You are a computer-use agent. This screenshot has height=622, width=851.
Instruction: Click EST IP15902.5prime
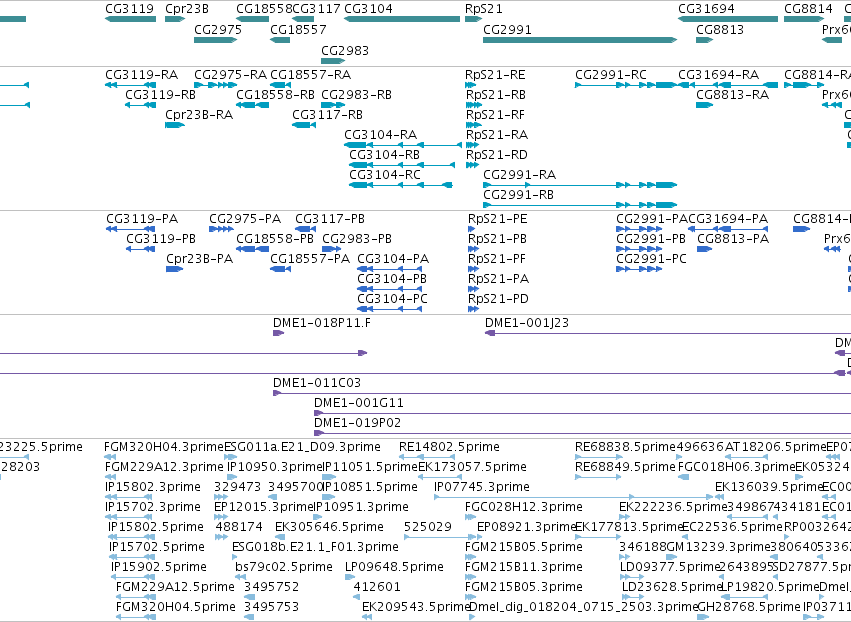tap(158, 567)
